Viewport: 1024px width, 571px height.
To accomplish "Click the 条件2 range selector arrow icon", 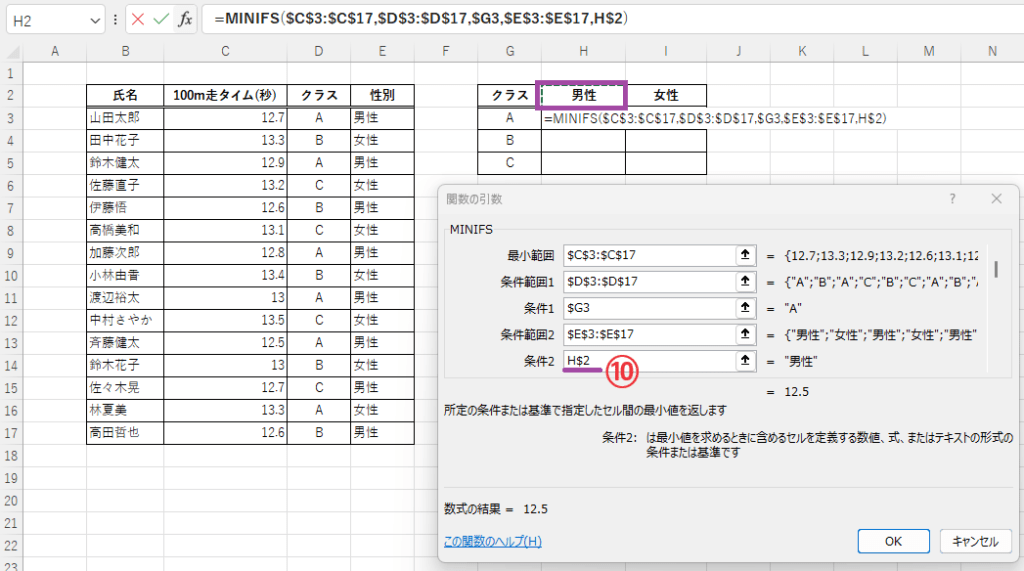I will click(744, 360).
